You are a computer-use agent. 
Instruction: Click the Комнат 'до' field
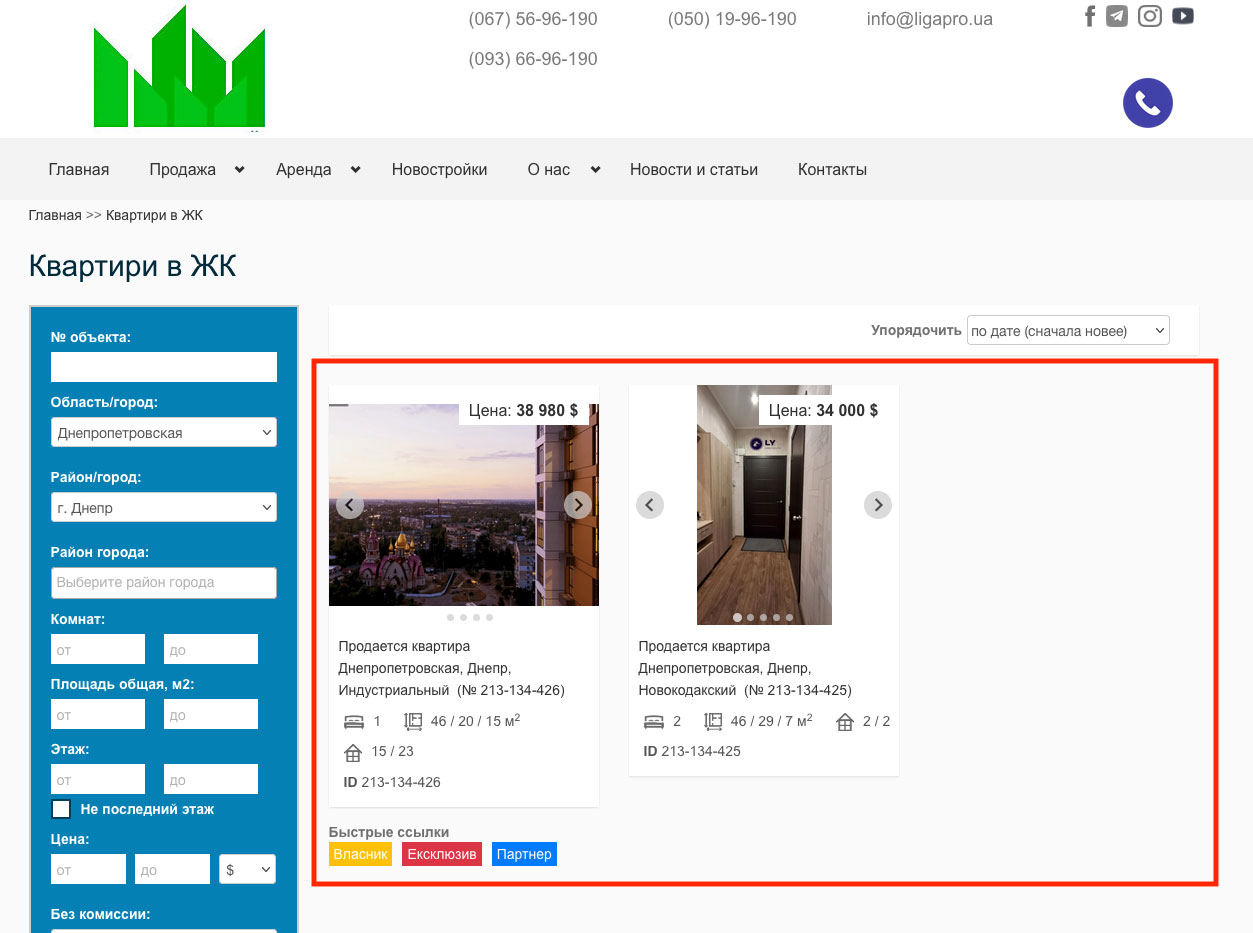pos(211,649)
